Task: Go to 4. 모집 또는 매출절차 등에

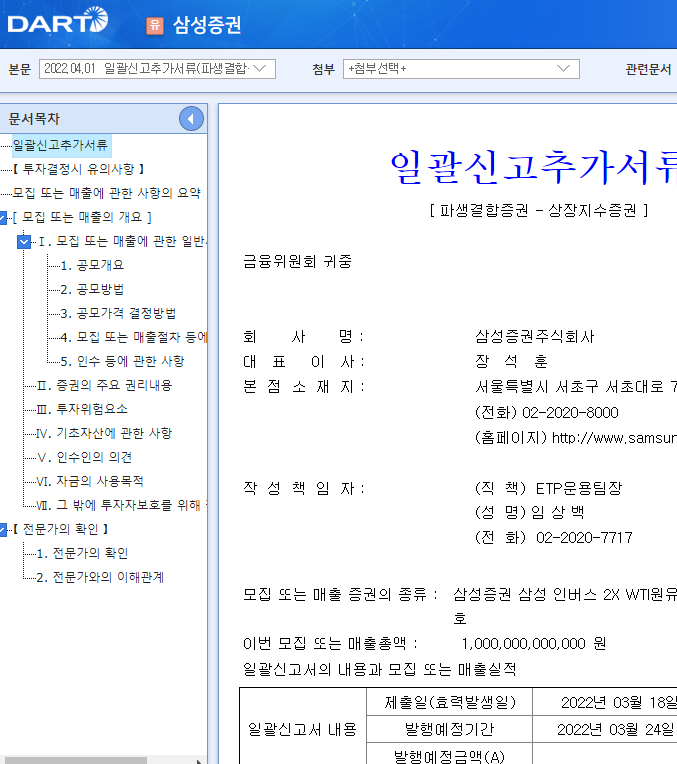Action: click(134, 337)
